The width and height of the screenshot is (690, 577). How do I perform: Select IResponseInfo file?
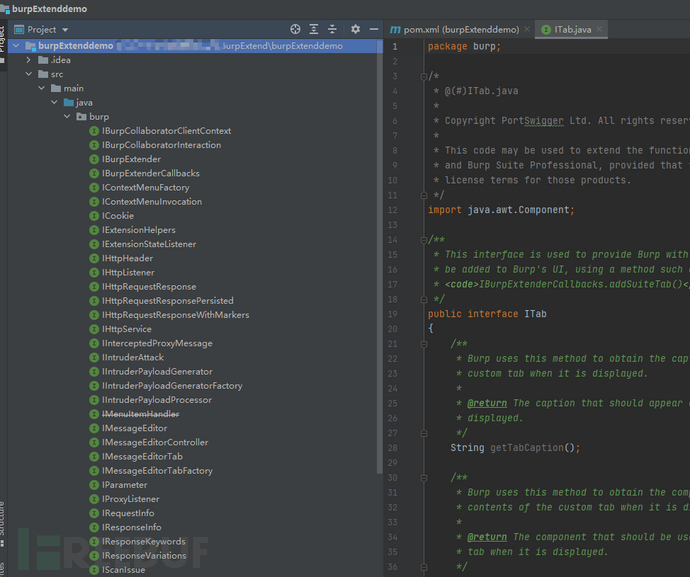coord(132,527)
